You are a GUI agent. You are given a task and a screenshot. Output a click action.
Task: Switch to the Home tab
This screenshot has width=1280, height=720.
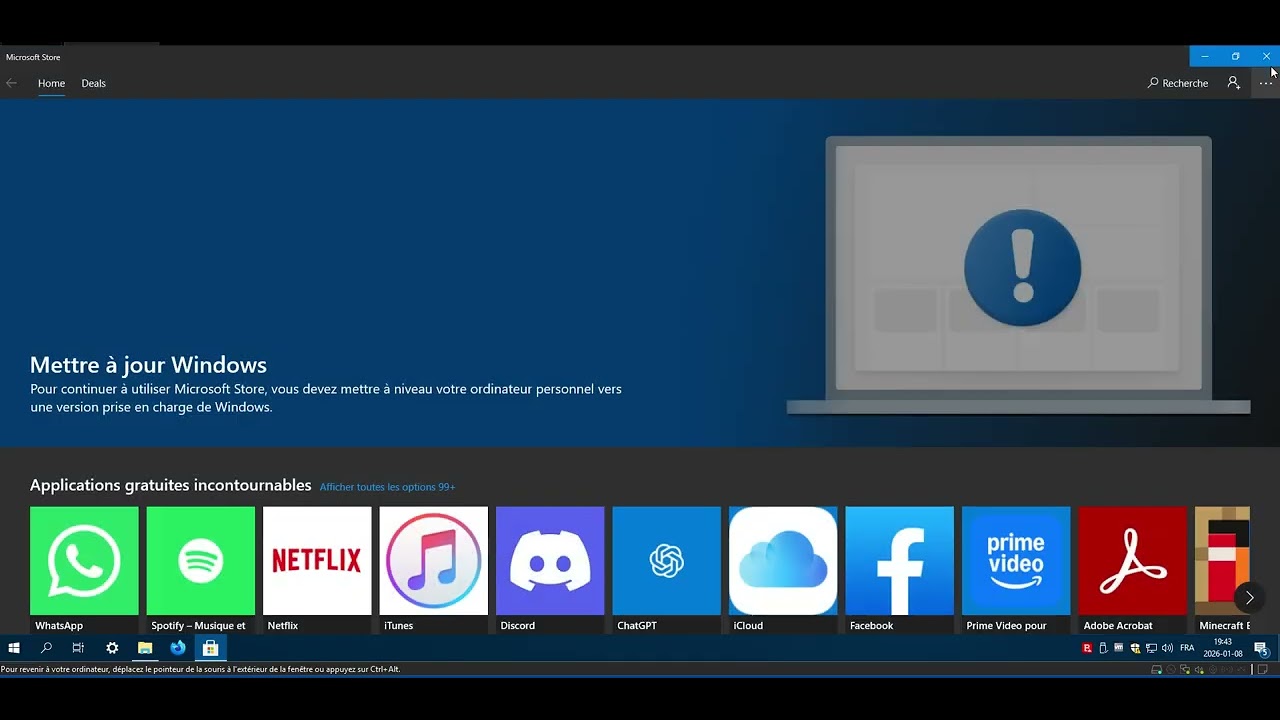pos(51,83)
